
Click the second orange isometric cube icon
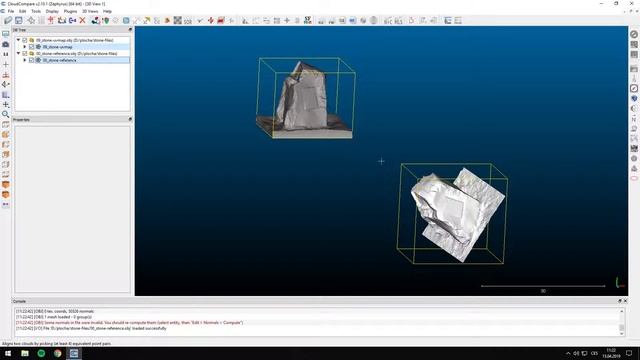point(6,195)
